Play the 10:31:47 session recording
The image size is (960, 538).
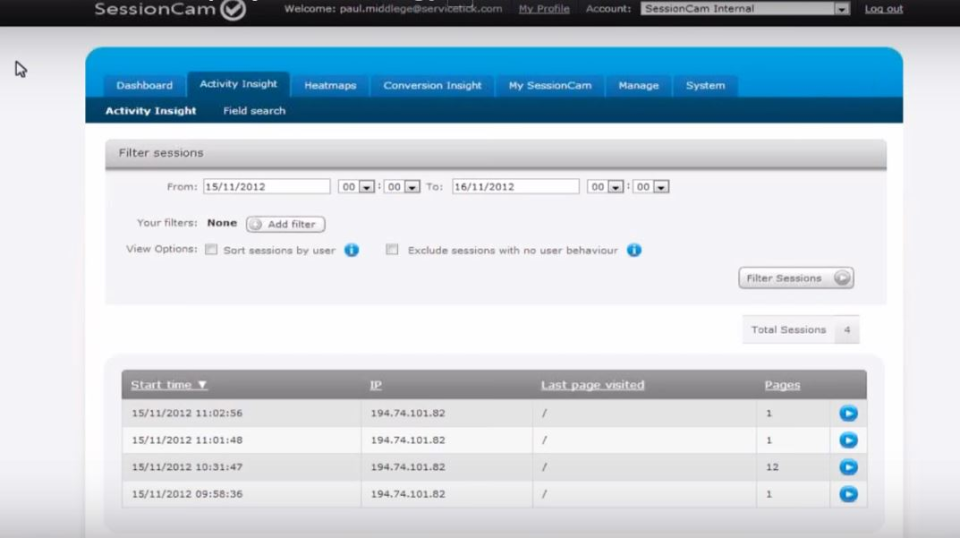pyautogui.click(x=848, y=467)
